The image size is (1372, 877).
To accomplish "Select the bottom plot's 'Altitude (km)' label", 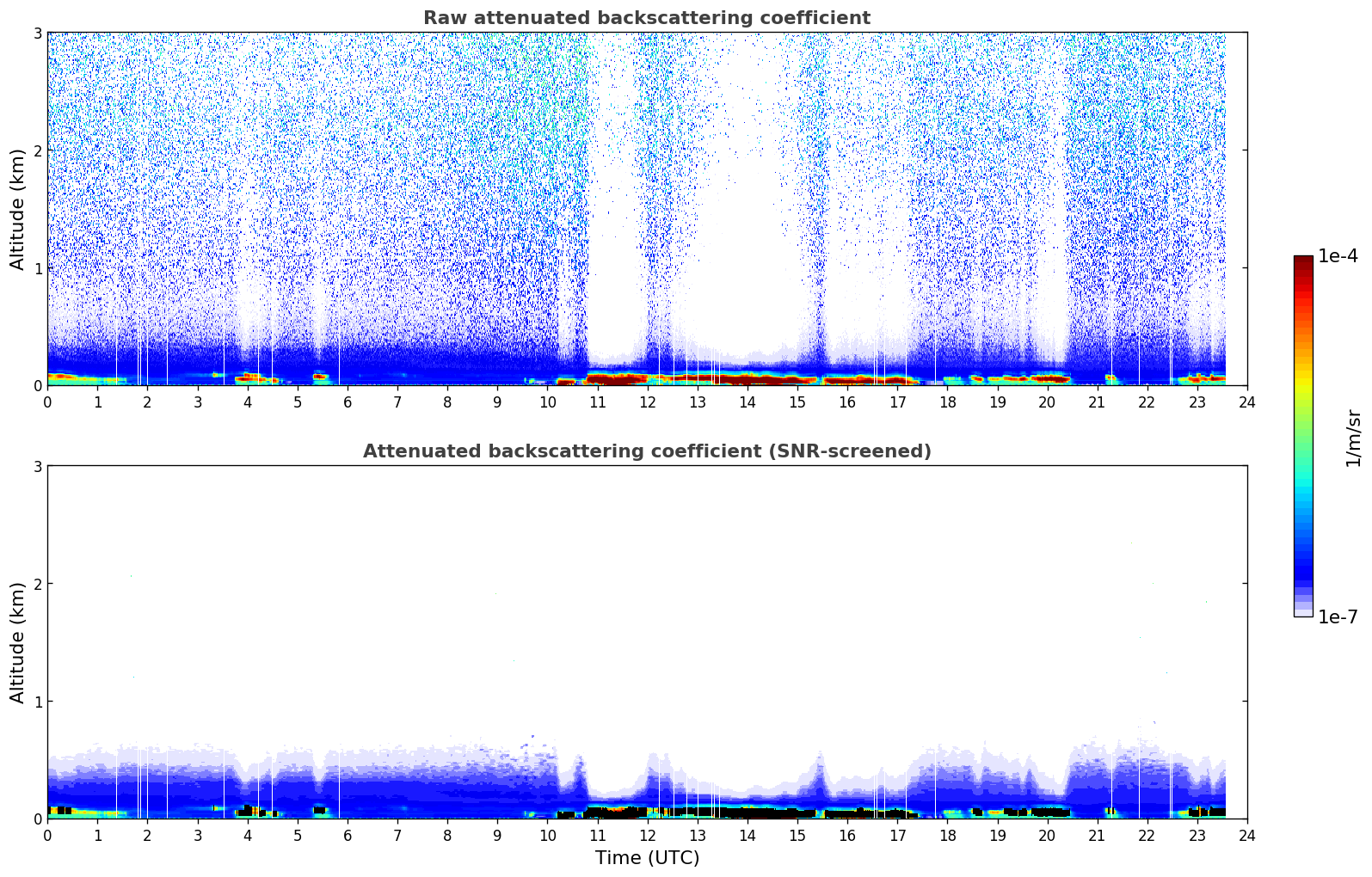I will pos(18,642).
